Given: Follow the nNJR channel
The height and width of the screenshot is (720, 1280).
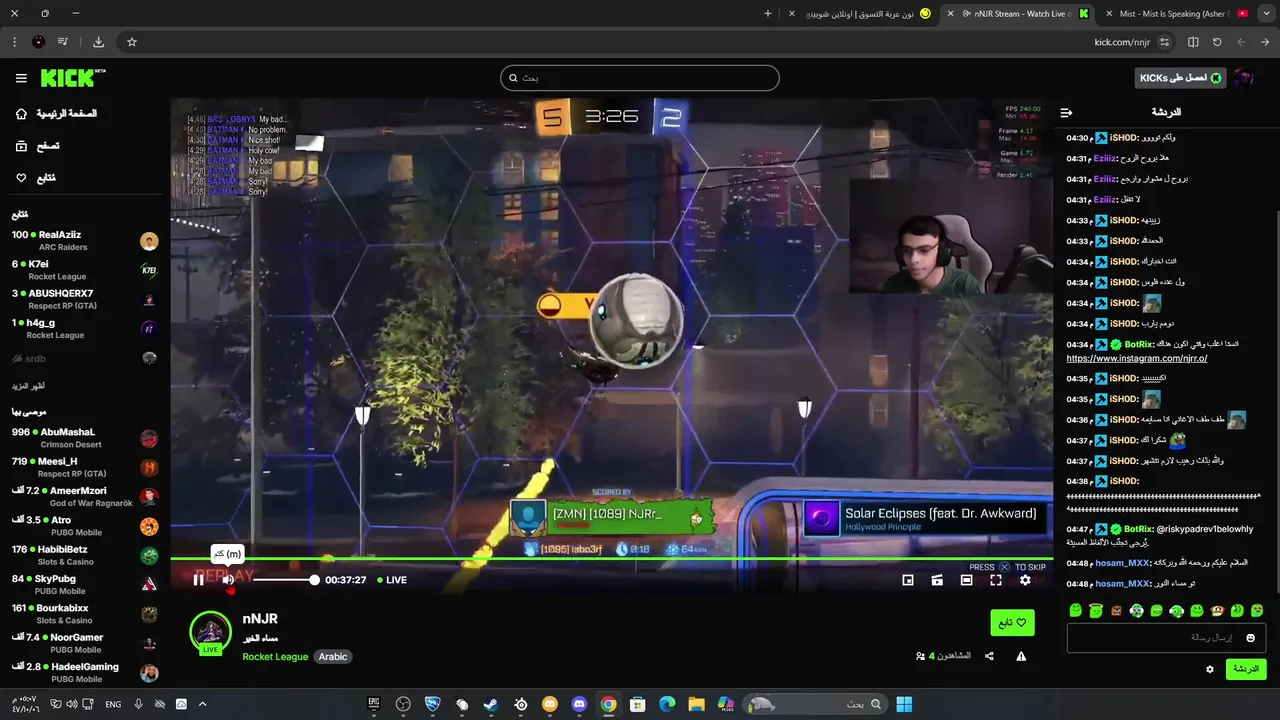Looking at the screenshot, I should (1012, 623).
